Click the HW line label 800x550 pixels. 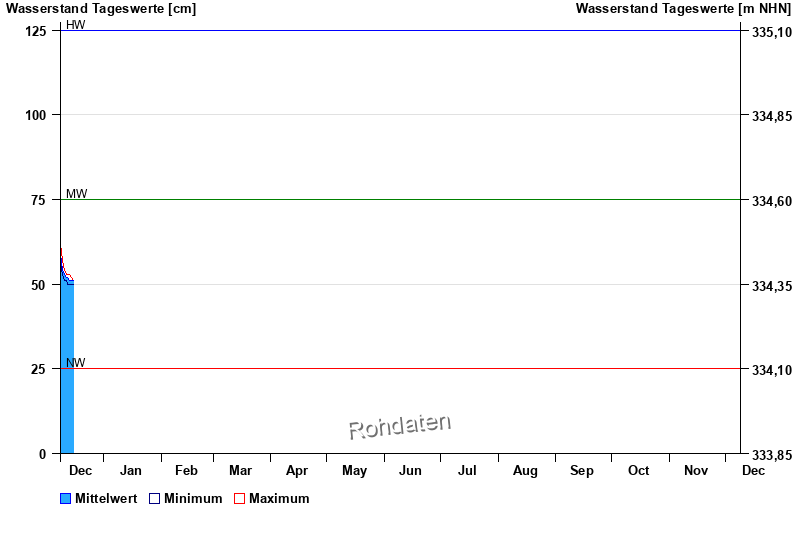click(75, 25)
